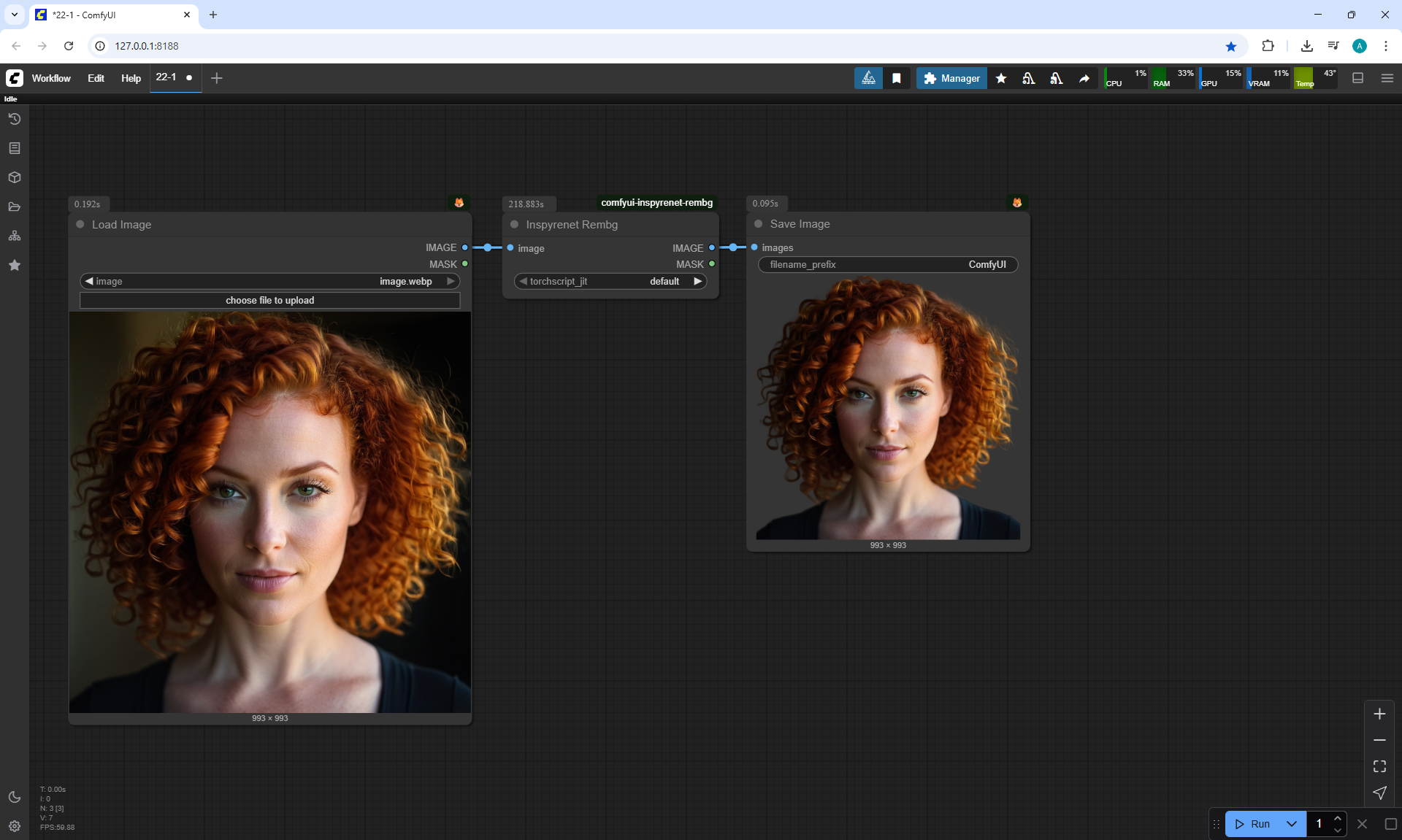The image size is (1402, 840).
Task: Click the fit view icon
Action: 1379,766
